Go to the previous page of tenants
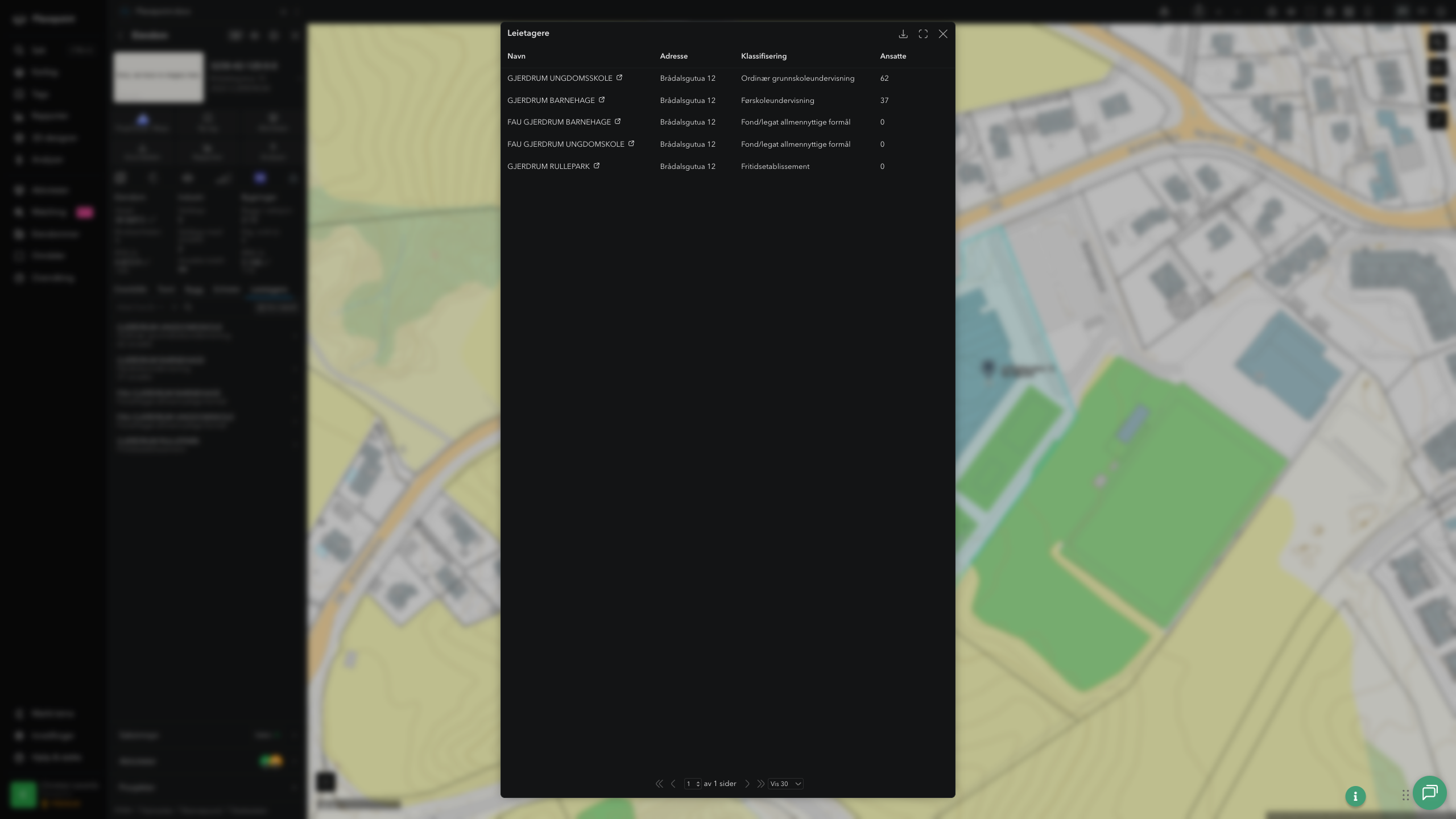 673,784
